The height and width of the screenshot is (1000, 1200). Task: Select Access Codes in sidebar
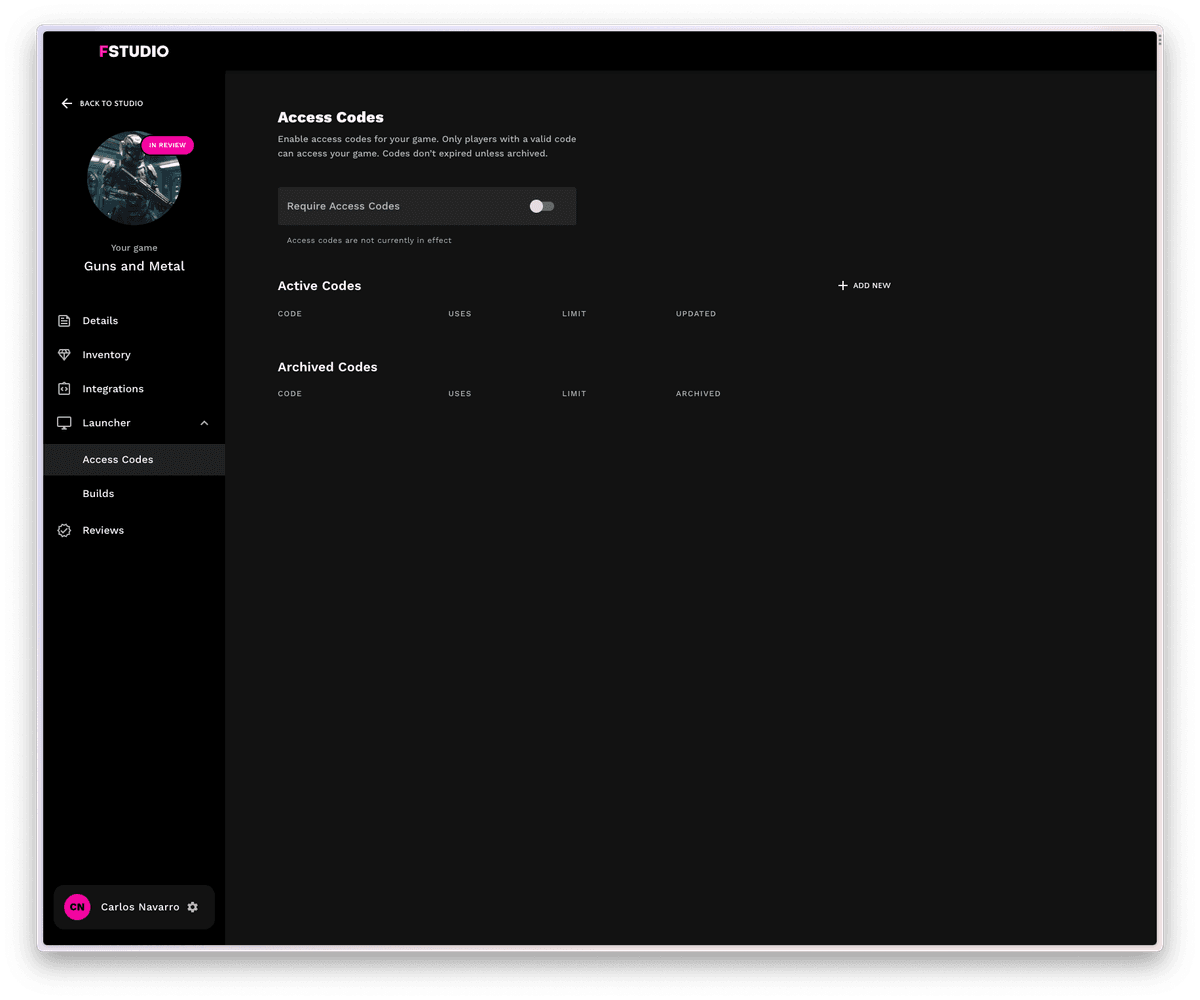(x=134, y=460)
